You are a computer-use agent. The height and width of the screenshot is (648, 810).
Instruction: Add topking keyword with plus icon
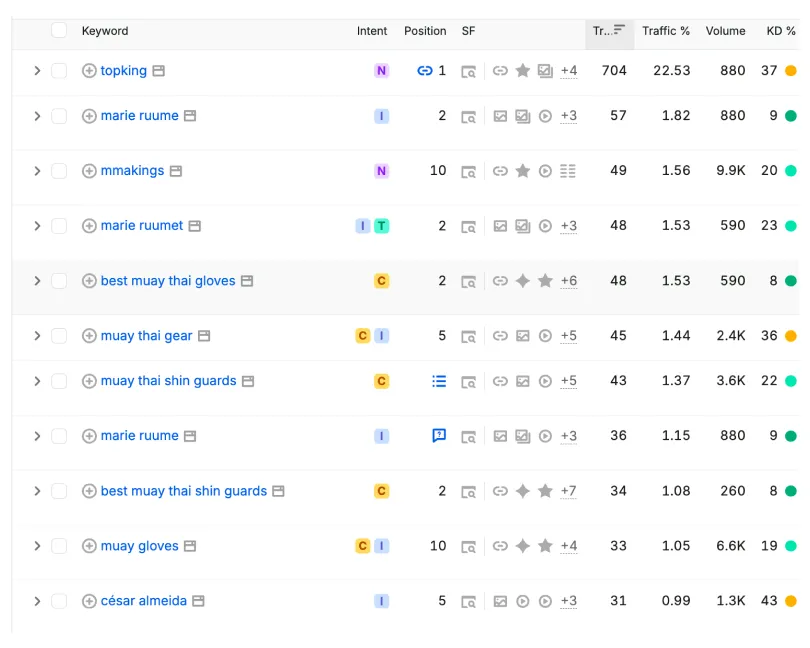pos(89,71)
